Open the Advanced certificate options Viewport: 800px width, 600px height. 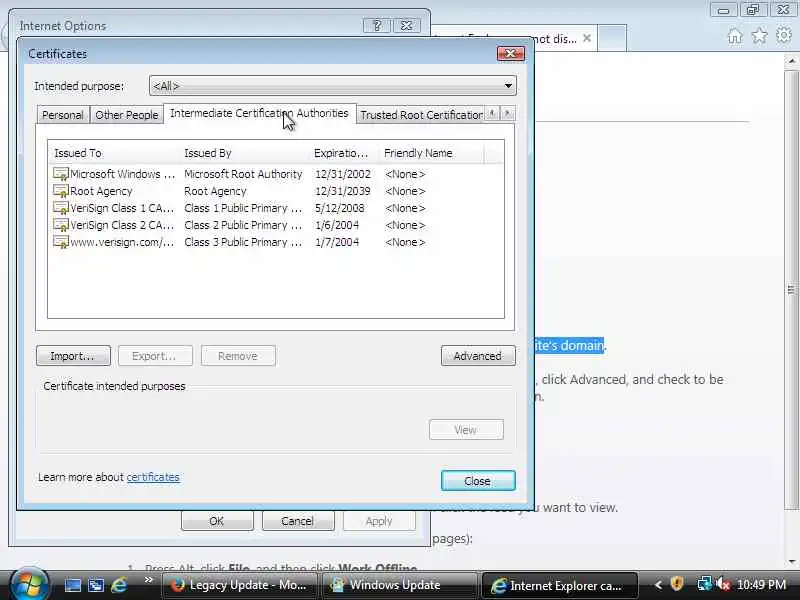click(x=478, y=356)
